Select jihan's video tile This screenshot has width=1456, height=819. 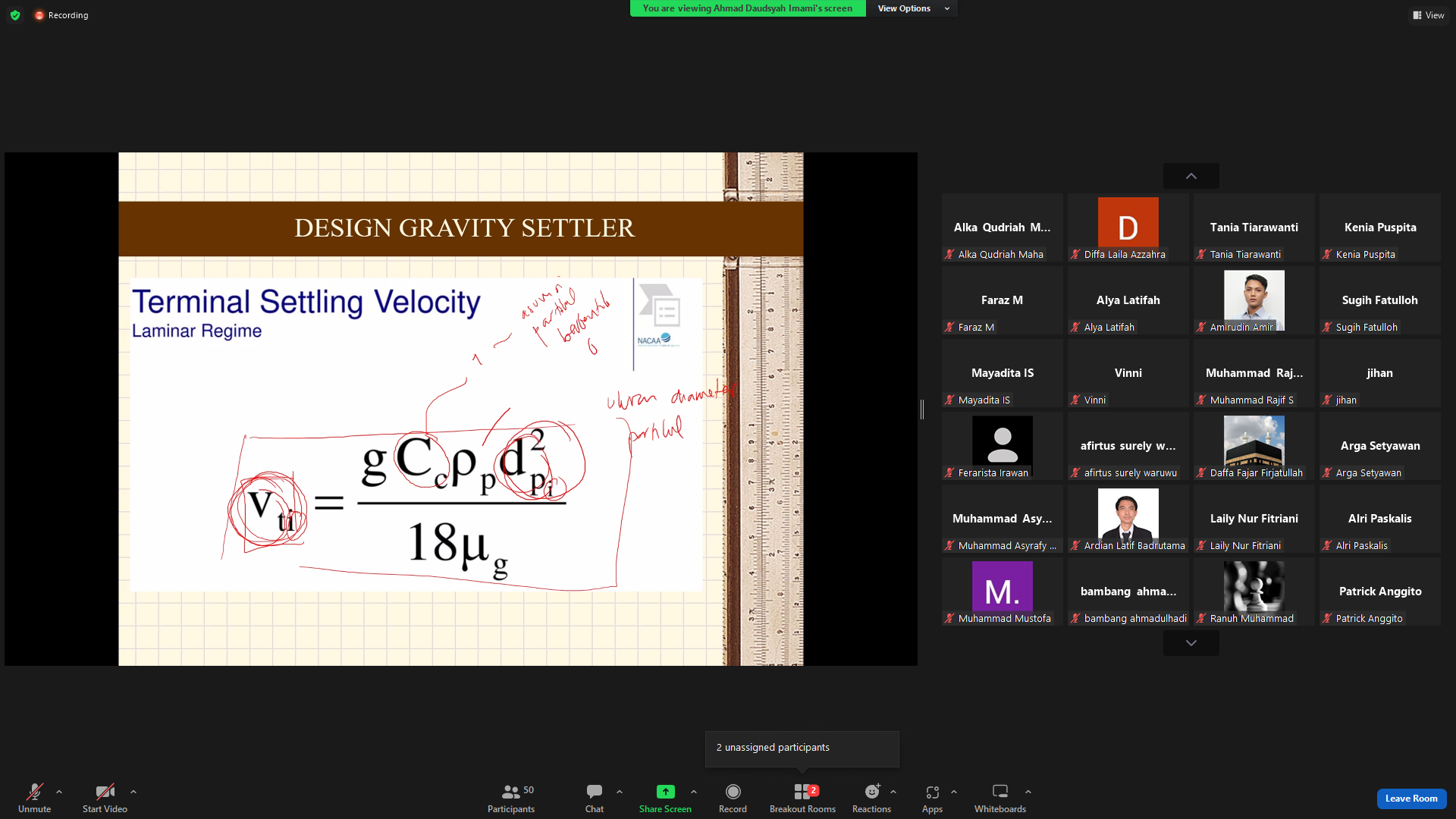[x=1380, y=373]
